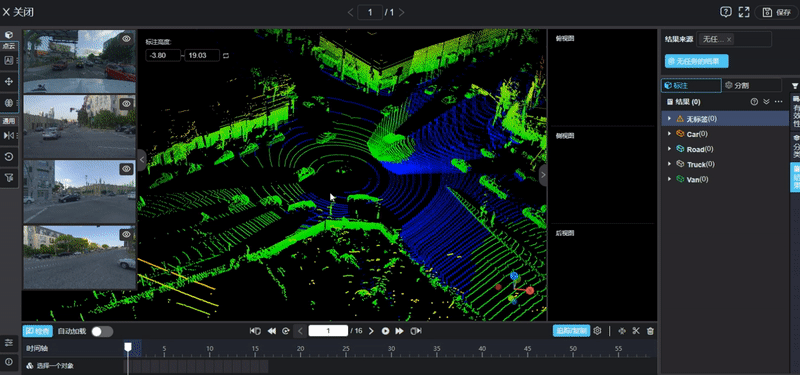Expand the Car results category
Screen dimensions: 800x375
pyautogui.click(x=669, y=134)
